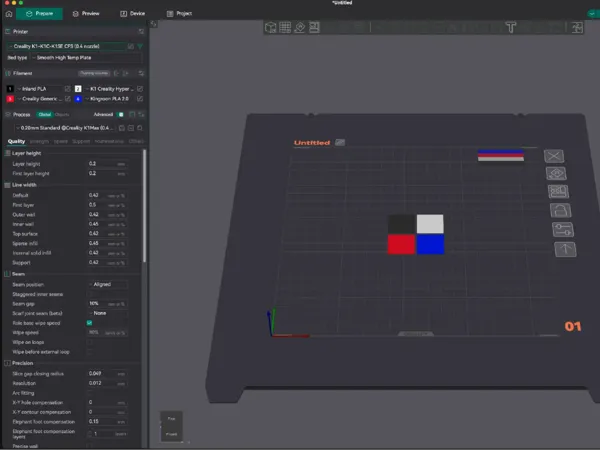Open the 0.20mm Standard process preset dropdown
The width and height of the screenshot is (600, 450).
pyautogui.click(x=65, y=128)
